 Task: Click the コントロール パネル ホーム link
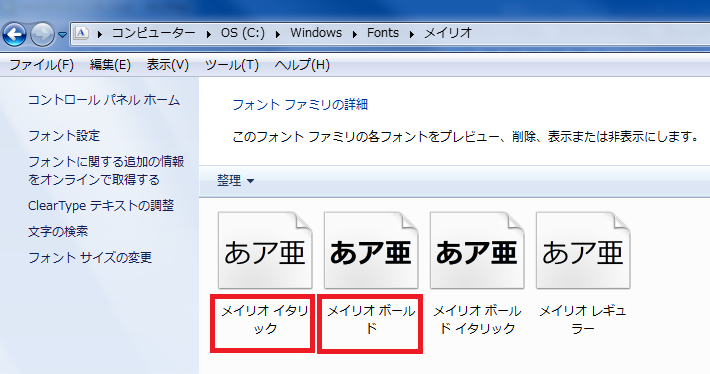104,100
